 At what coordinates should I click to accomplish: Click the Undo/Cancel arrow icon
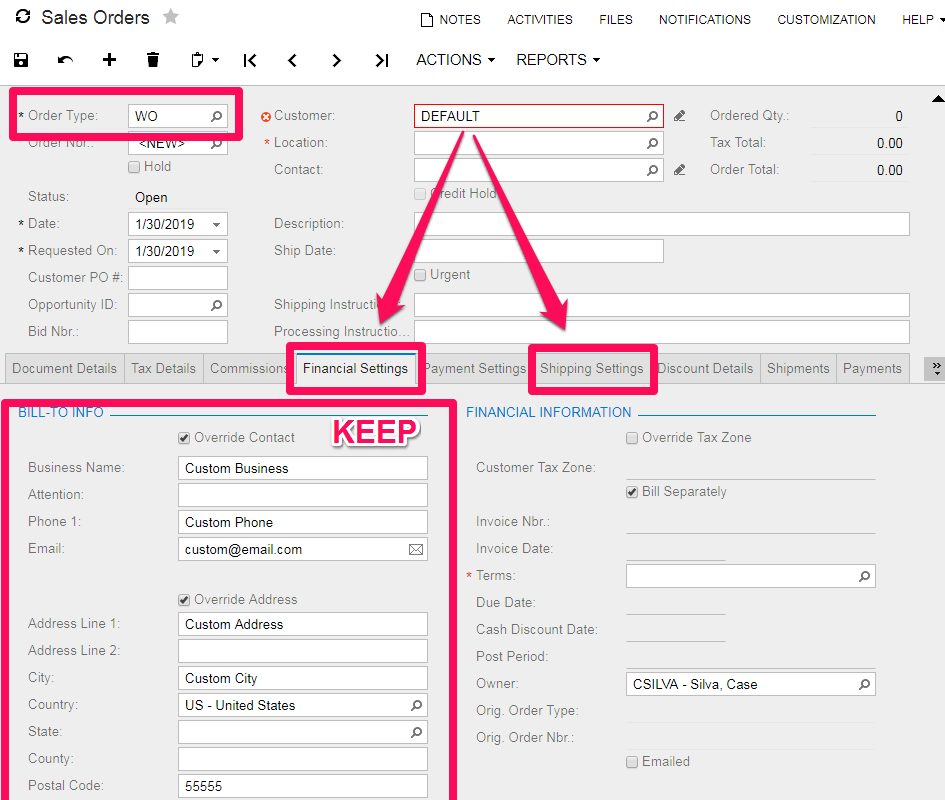pyautogui.click(x=66, y=60)
